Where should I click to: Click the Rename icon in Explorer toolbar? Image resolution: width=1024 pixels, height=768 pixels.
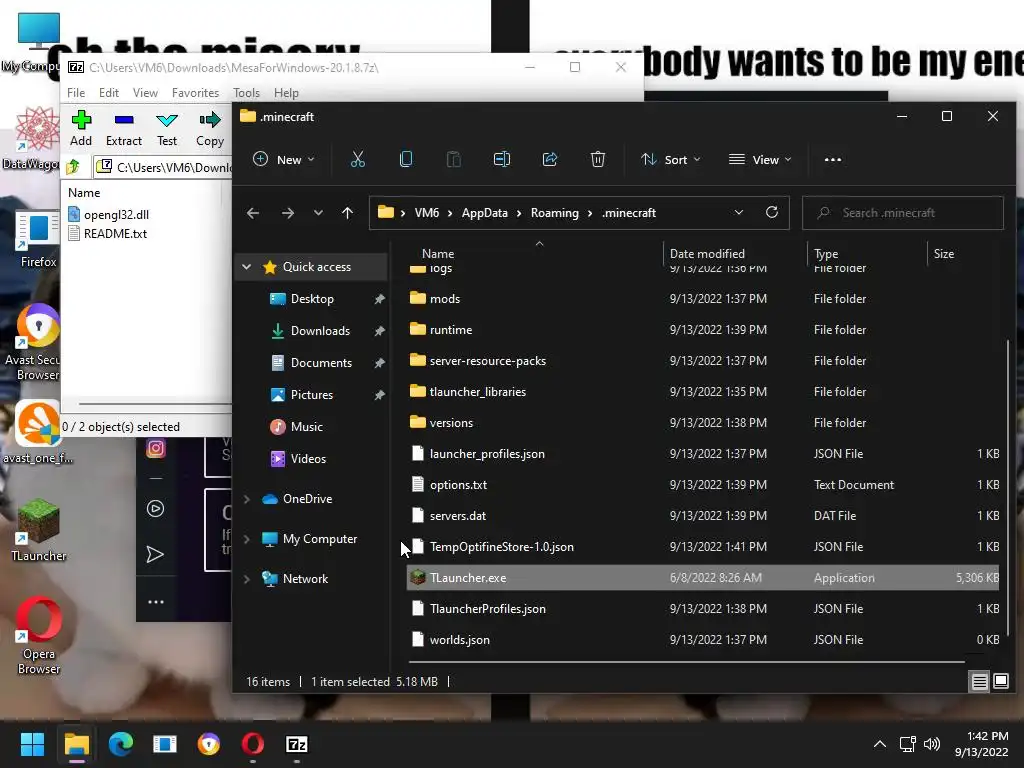(502, 159)
